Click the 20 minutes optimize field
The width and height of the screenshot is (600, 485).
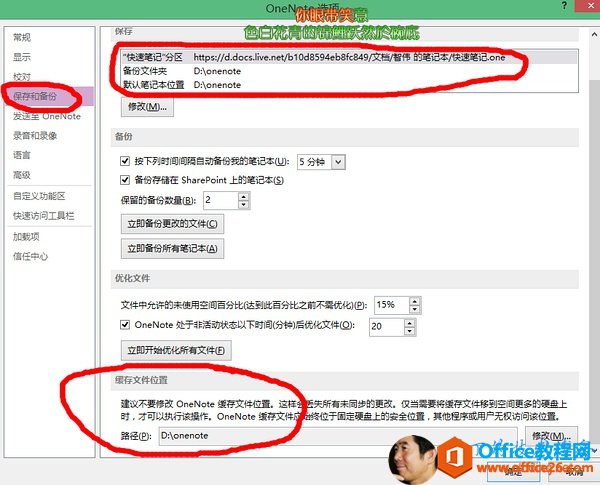pos(386,327)
